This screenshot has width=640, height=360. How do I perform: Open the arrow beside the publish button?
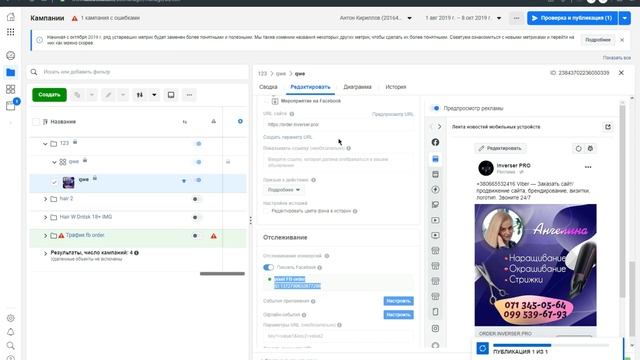(624, 18)
